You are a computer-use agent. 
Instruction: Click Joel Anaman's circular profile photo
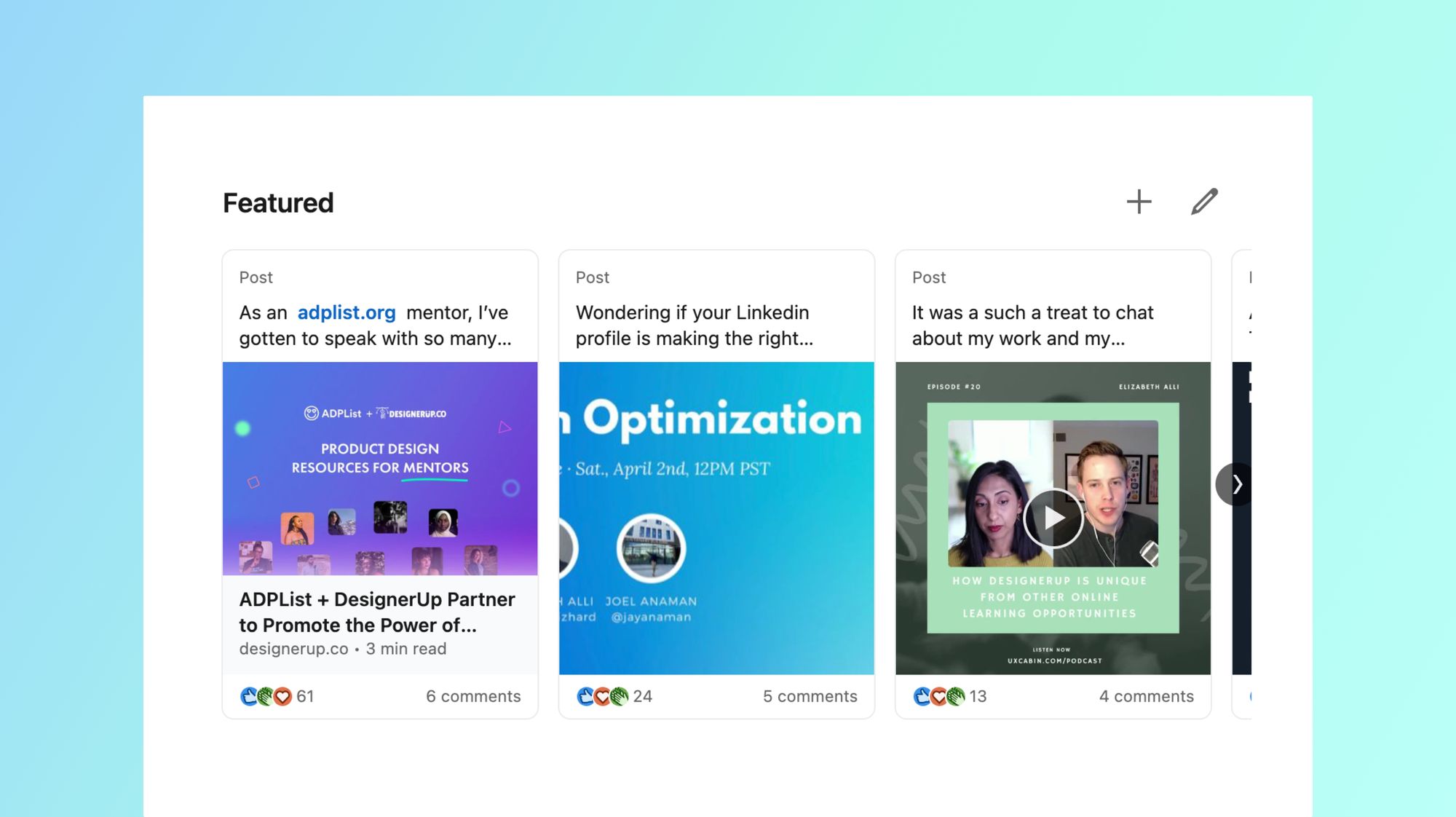point(651,548)
